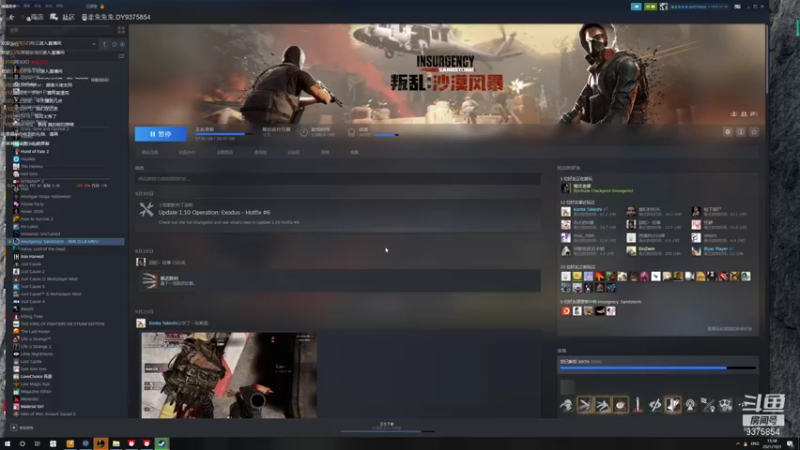Open the DY9375854 profile tab
The height and width of the screenshot is (450, 800).
click(x=116, y=17)
